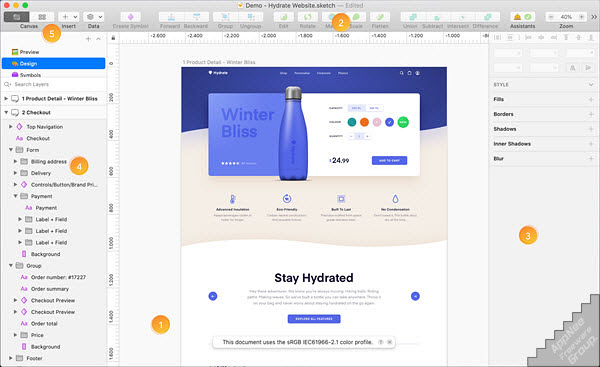Image resolution: width=600 pixels, height=367 pixels.
Task: Click the Create Symbol toolbar icon
Action: [x=130, y=17]
